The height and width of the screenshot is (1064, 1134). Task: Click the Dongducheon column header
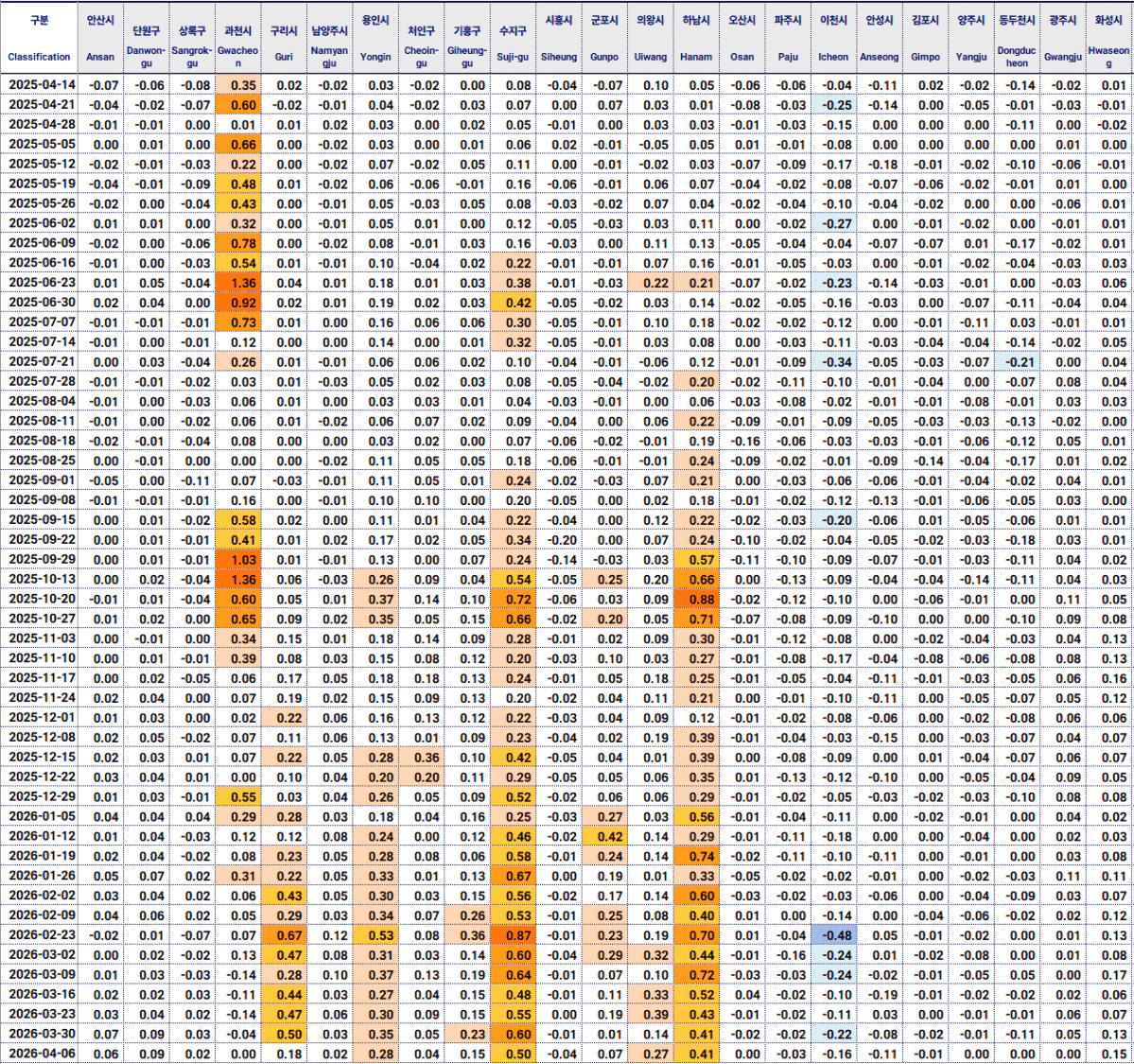[x=1017, y=37]
